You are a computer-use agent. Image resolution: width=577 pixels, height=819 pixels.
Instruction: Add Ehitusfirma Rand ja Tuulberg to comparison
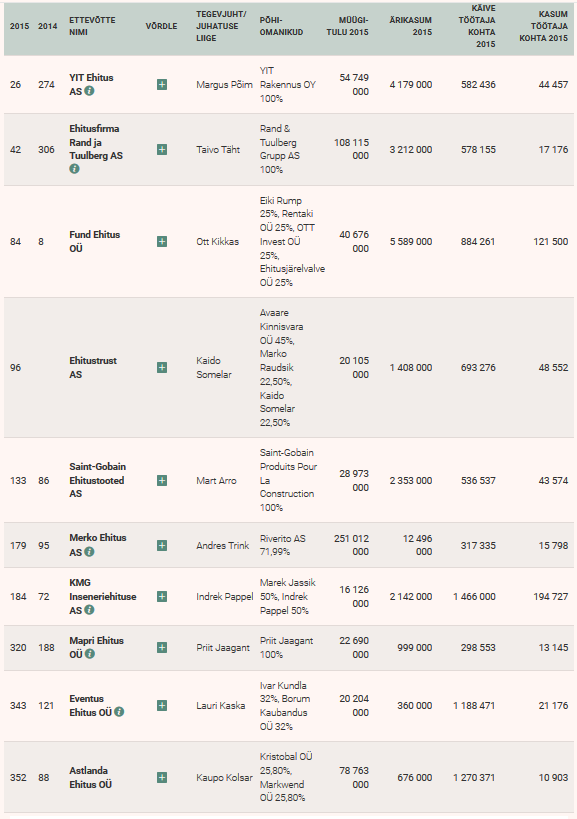pos(162,149)
